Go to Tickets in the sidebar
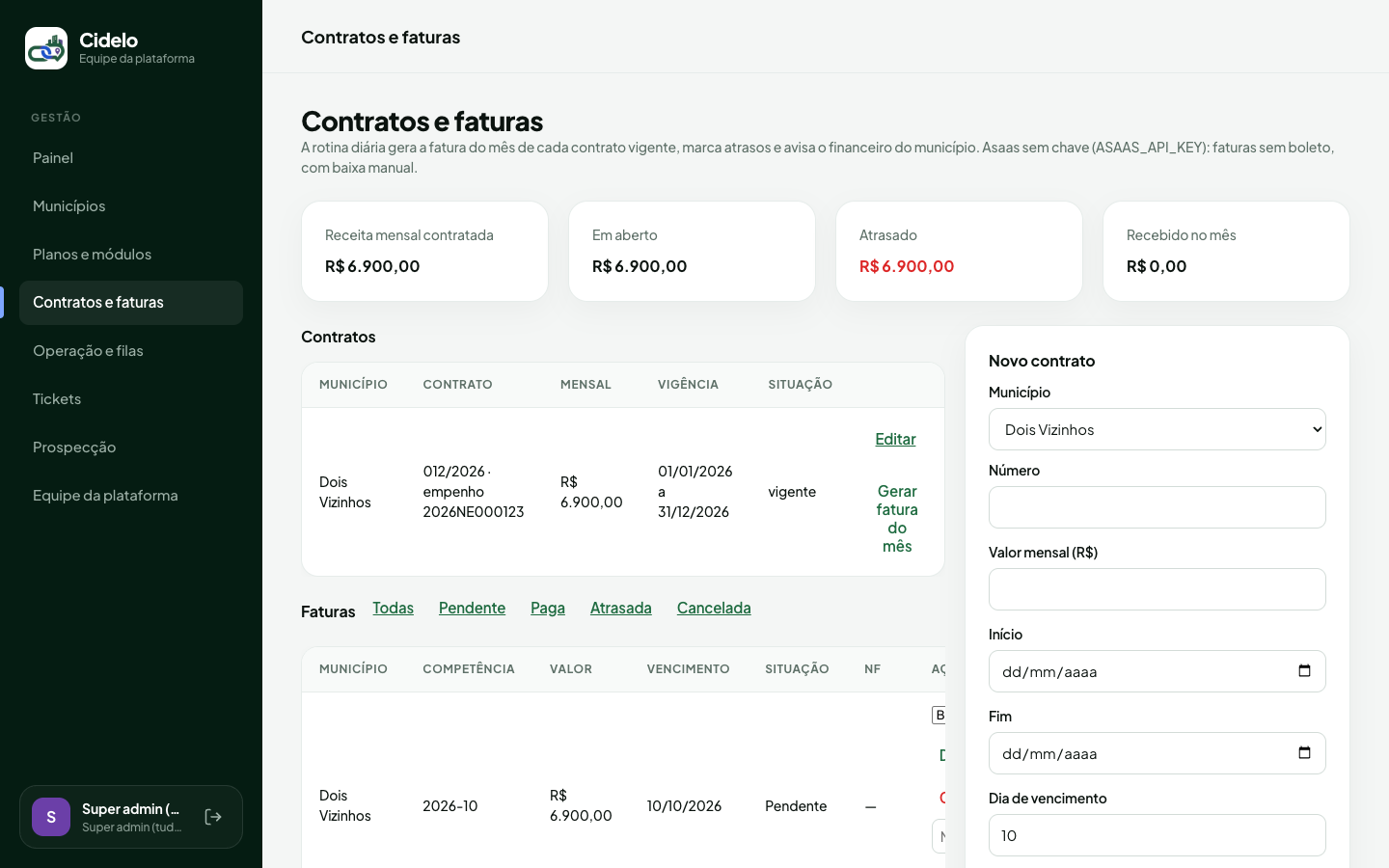 (131, 399)
